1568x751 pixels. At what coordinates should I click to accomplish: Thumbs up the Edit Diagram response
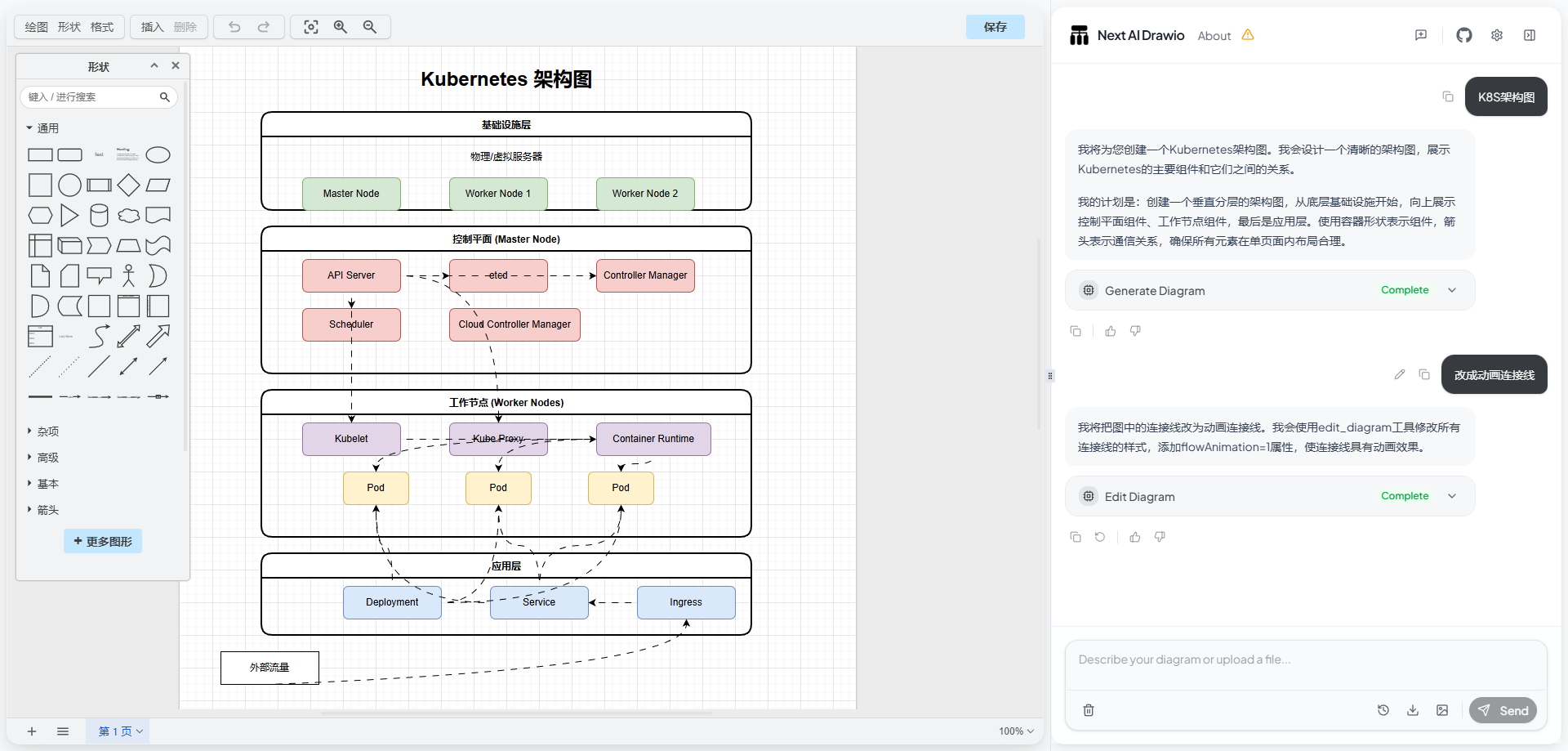pyautogui.click(x=1134, y=537)
